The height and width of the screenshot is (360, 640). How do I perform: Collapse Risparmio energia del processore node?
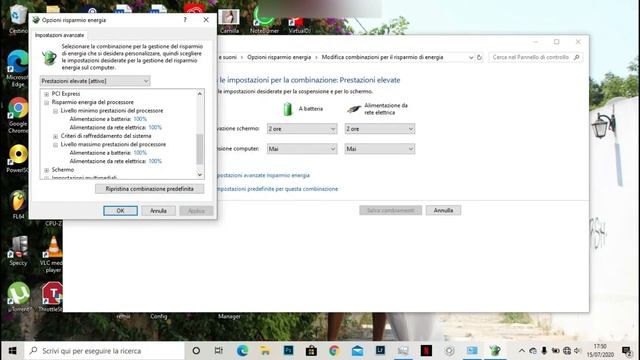point(47,102)
